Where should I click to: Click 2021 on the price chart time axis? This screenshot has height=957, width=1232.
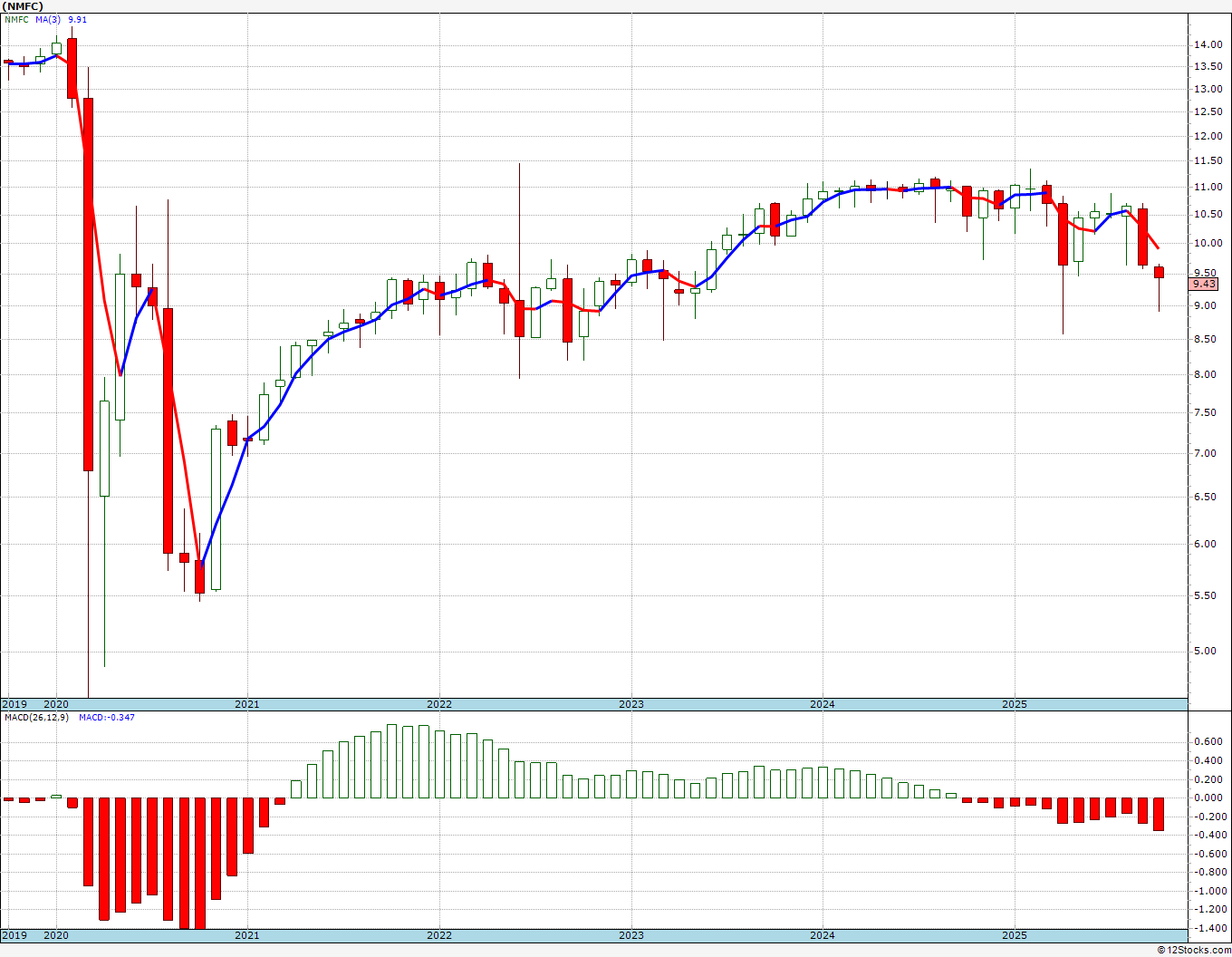(247, 704)
